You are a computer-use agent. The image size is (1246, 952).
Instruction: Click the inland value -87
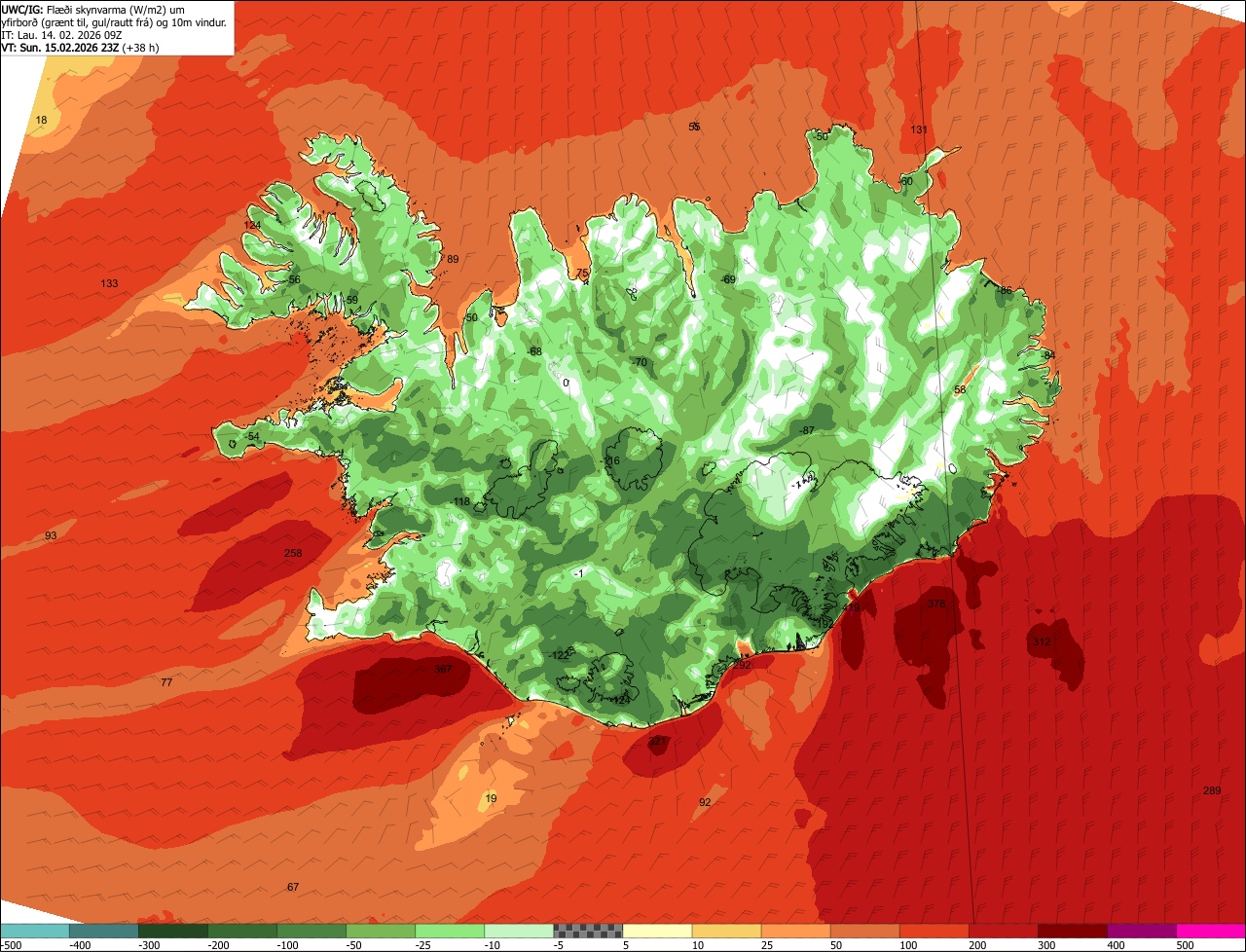[x=806, y=430]
